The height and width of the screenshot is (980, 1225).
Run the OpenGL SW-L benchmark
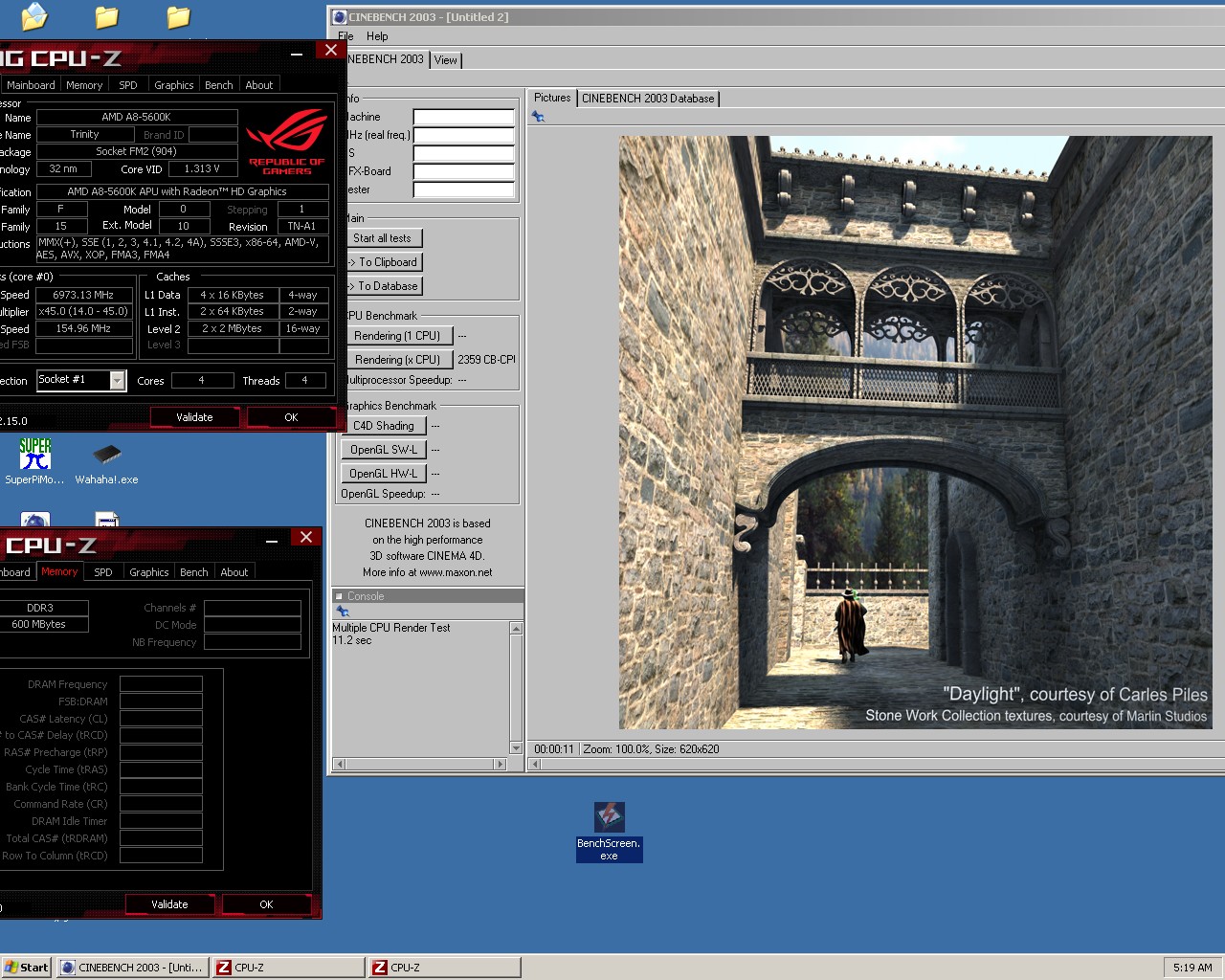(383, 450)
